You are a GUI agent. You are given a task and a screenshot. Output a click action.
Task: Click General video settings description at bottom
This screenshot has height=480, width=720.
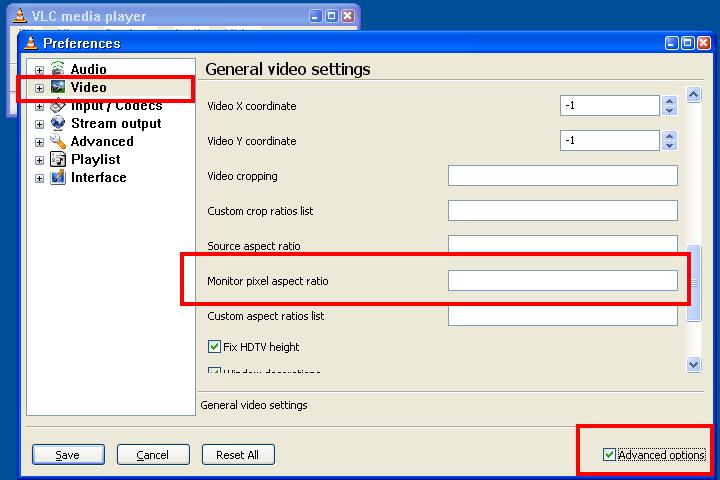point(254,405)
